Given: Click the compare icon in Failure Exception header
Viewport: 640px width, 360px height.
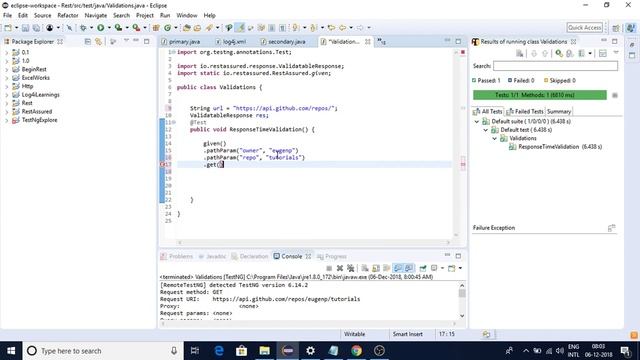Looking at the screenshot, I should coord(611,228).
